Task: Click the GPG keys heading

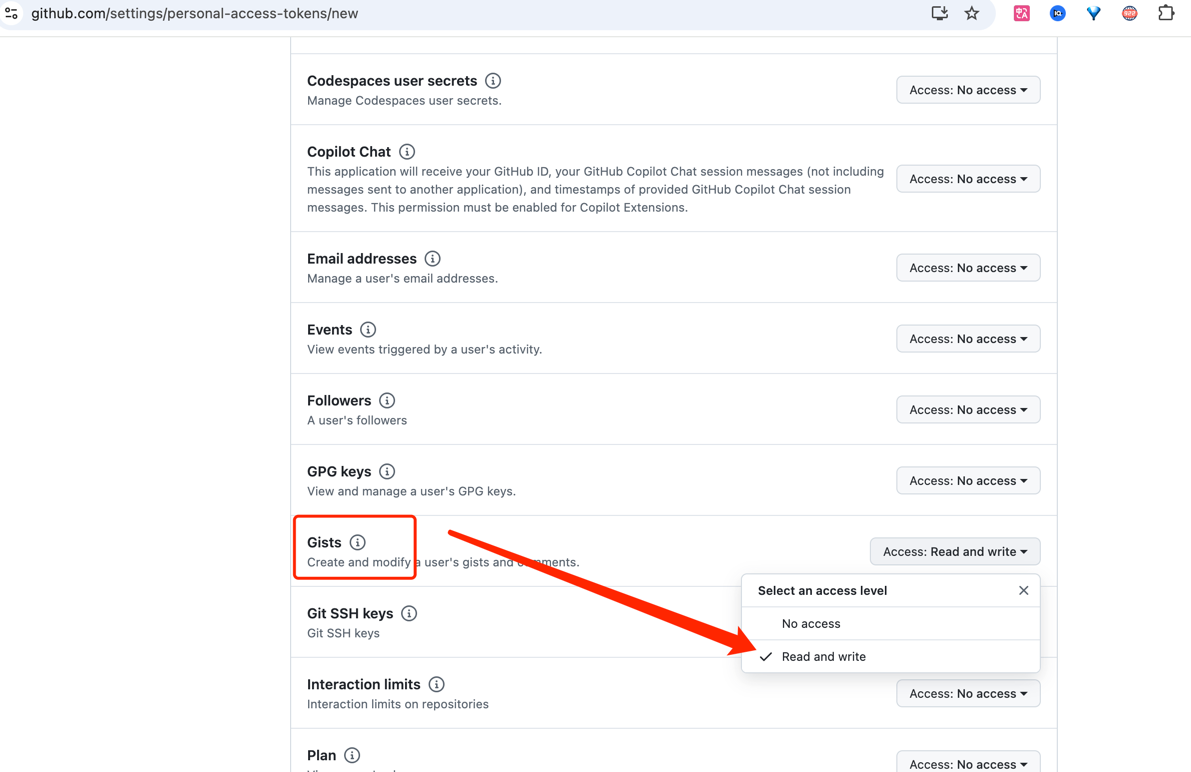Action: tap(339, 471)
